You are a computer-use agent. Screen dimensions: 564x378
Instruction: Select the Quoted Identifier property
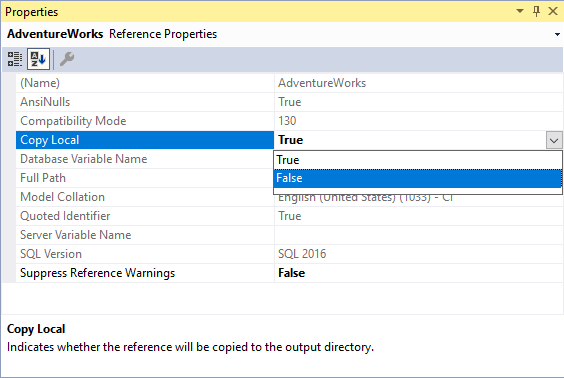click(145, 216)
